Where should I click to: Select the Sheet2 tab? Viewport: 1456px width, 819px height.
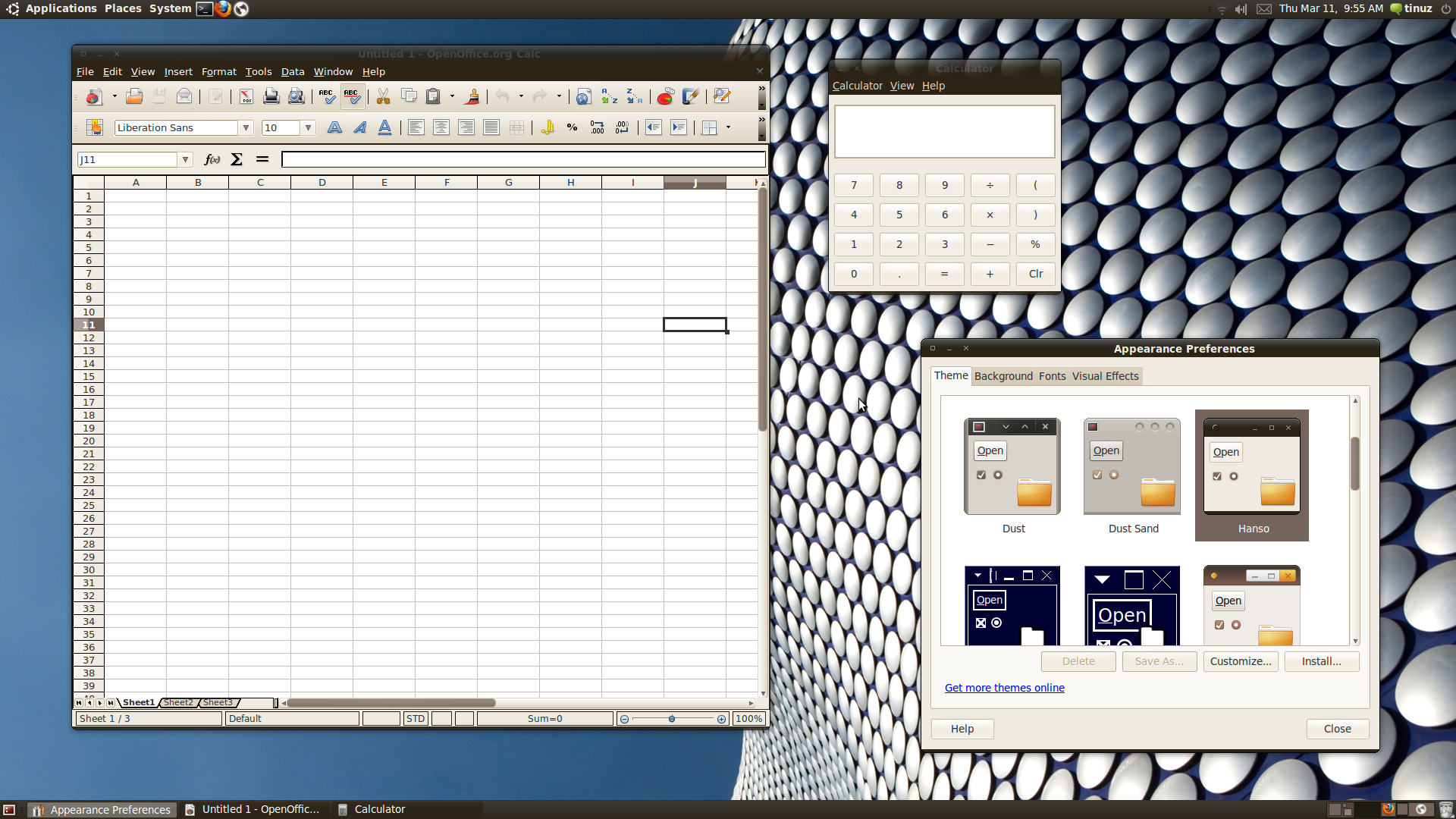pos(178,703)
